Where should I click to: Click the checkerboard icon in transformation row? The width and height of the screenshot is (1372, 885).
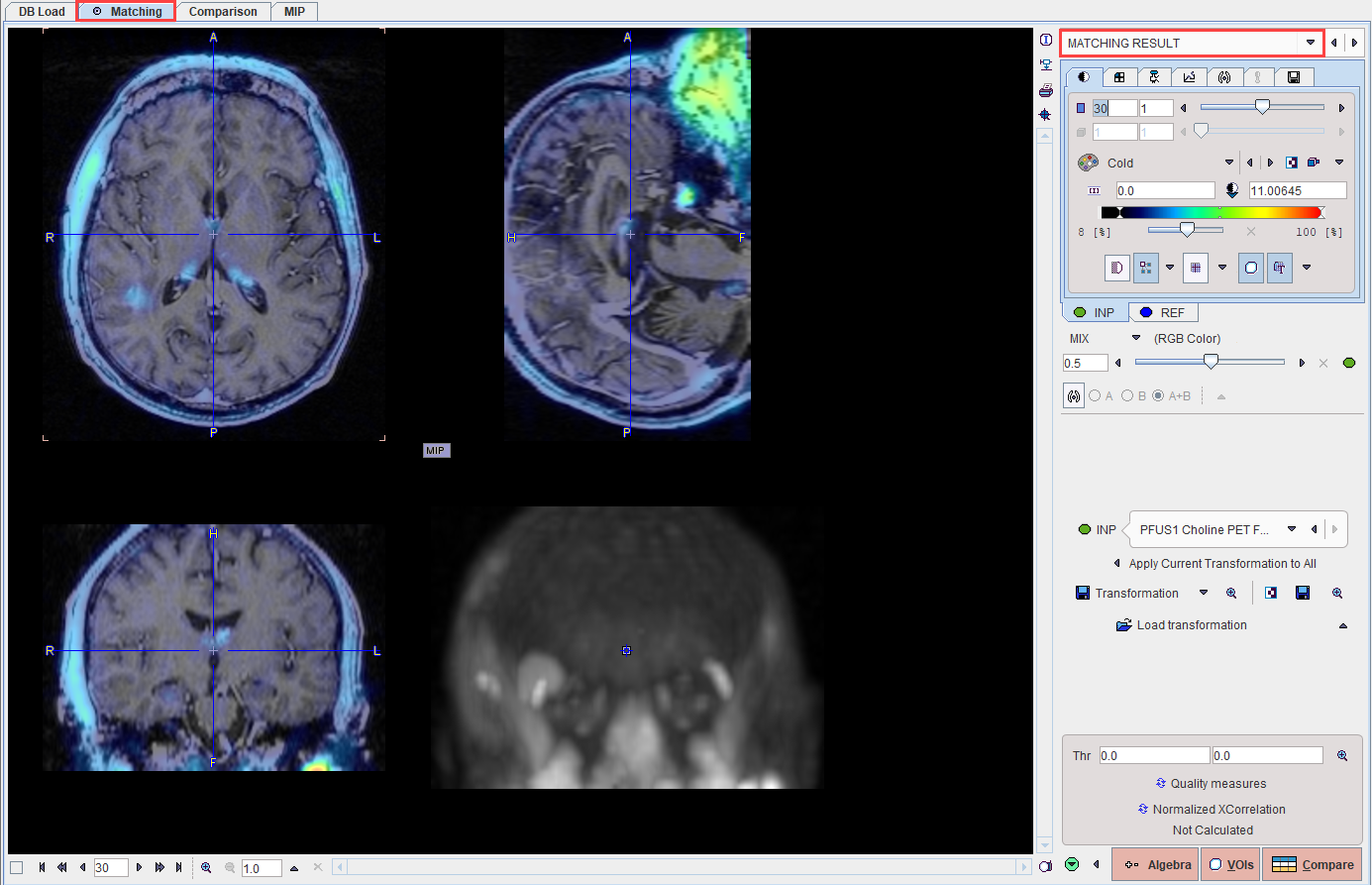1271,593
